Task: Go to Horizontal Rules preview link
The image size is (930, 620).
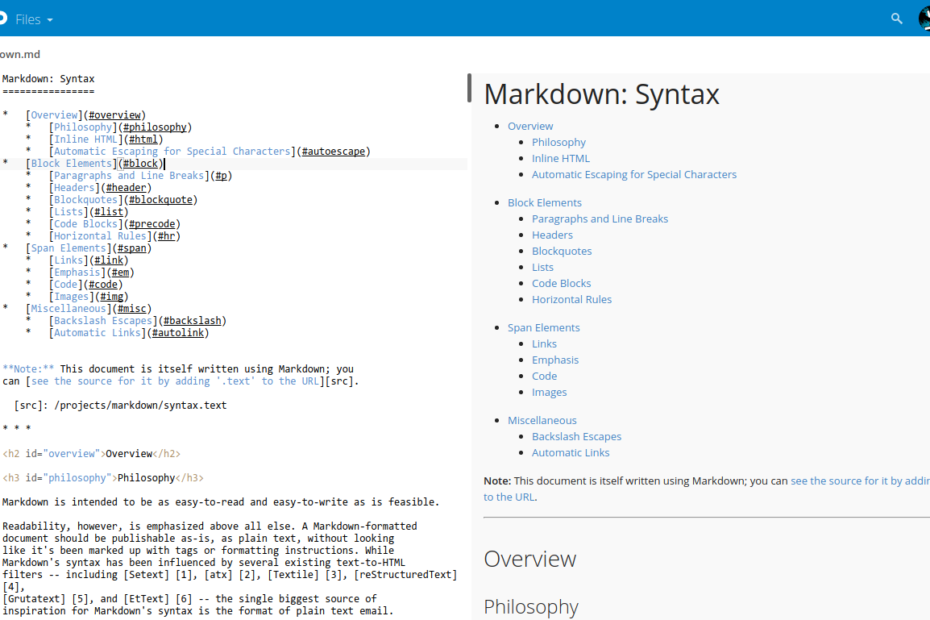Action: coord(572,300)
